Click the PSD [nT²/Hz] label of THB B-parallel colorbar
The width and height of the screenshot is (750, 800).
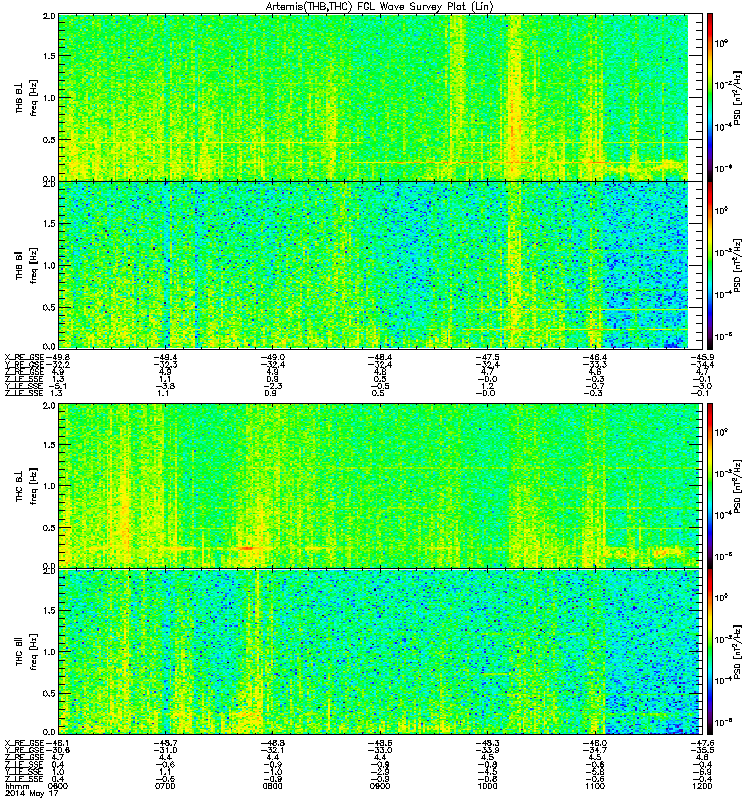pos(737,265)
